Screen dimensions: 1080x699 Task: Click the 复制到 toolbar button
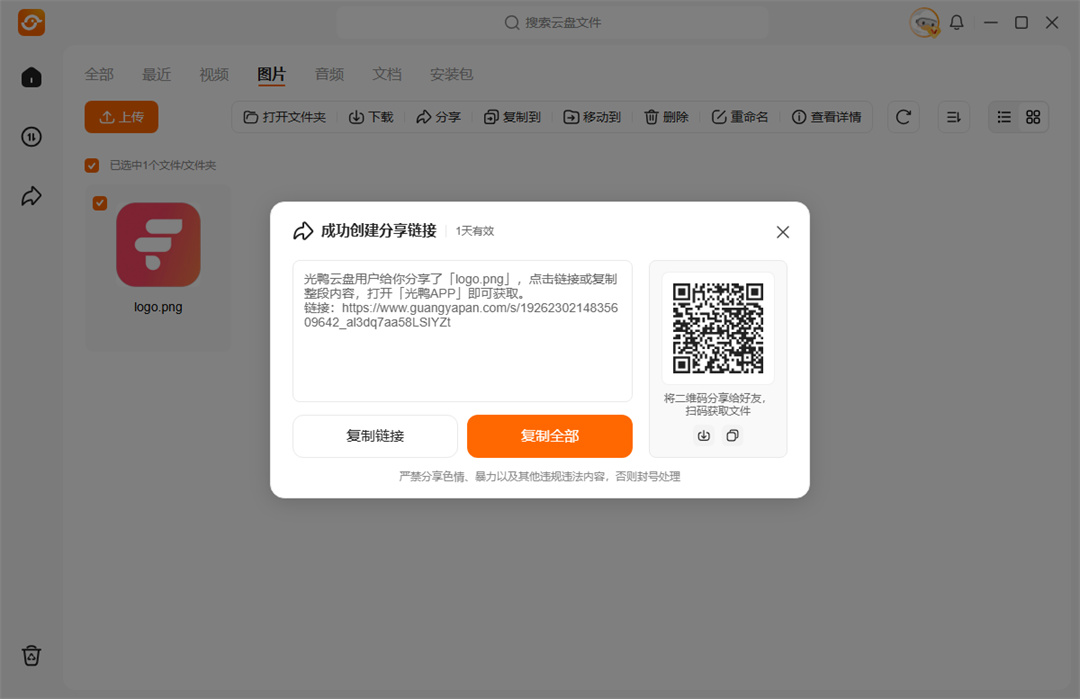click(x=512, y=117)
